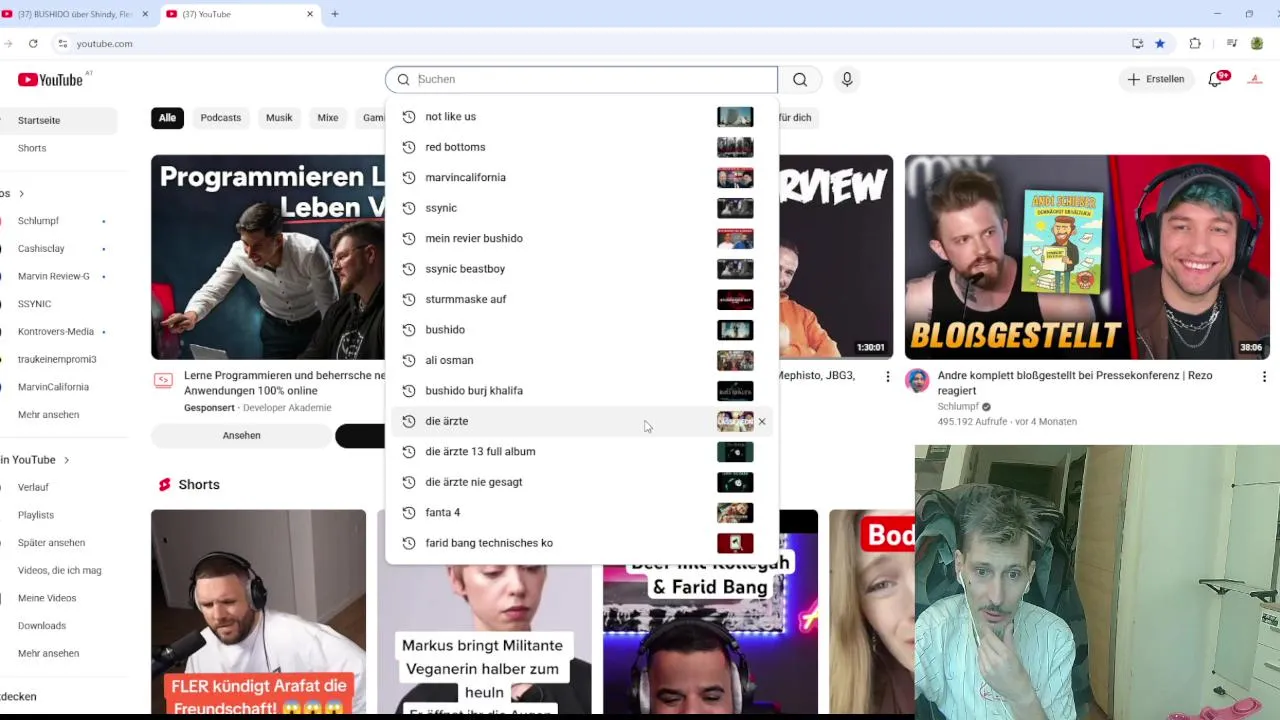Click history clock icon beside 'ssynic'

coord(408,208)
